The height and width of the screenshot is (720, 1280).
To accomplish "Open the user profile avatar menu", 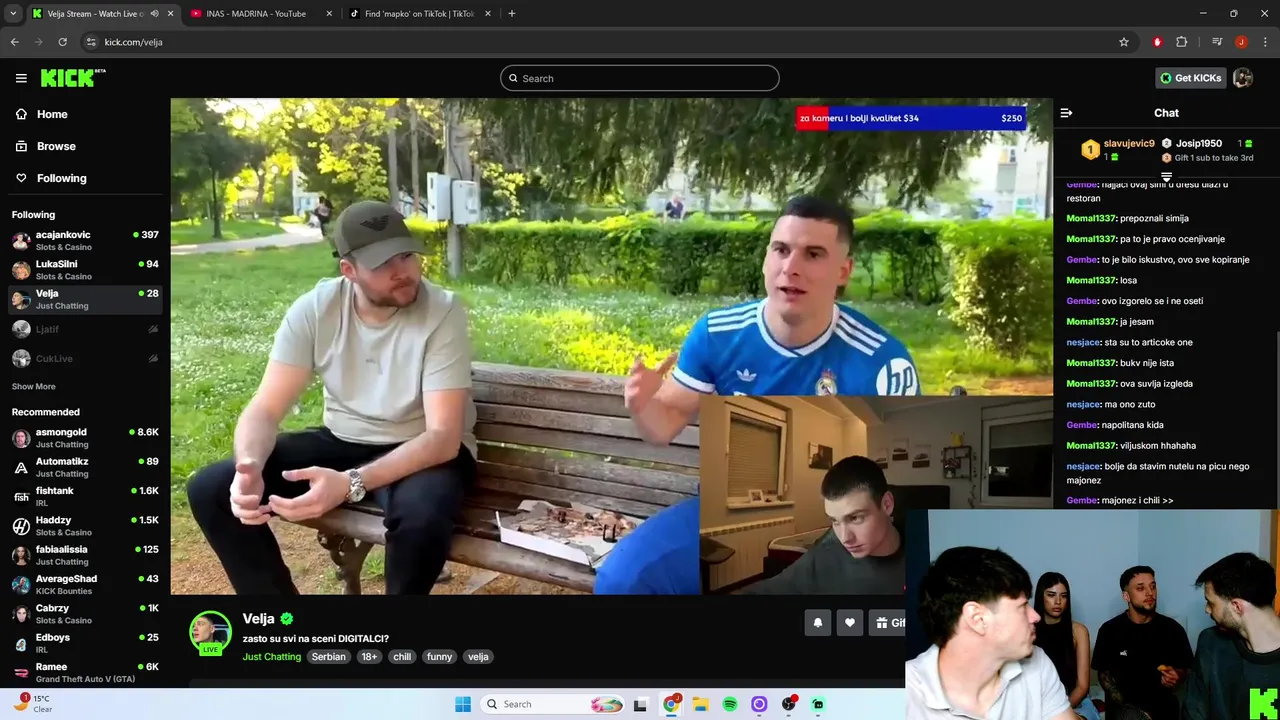I will pyautogui.click(x=1243, y=78).
